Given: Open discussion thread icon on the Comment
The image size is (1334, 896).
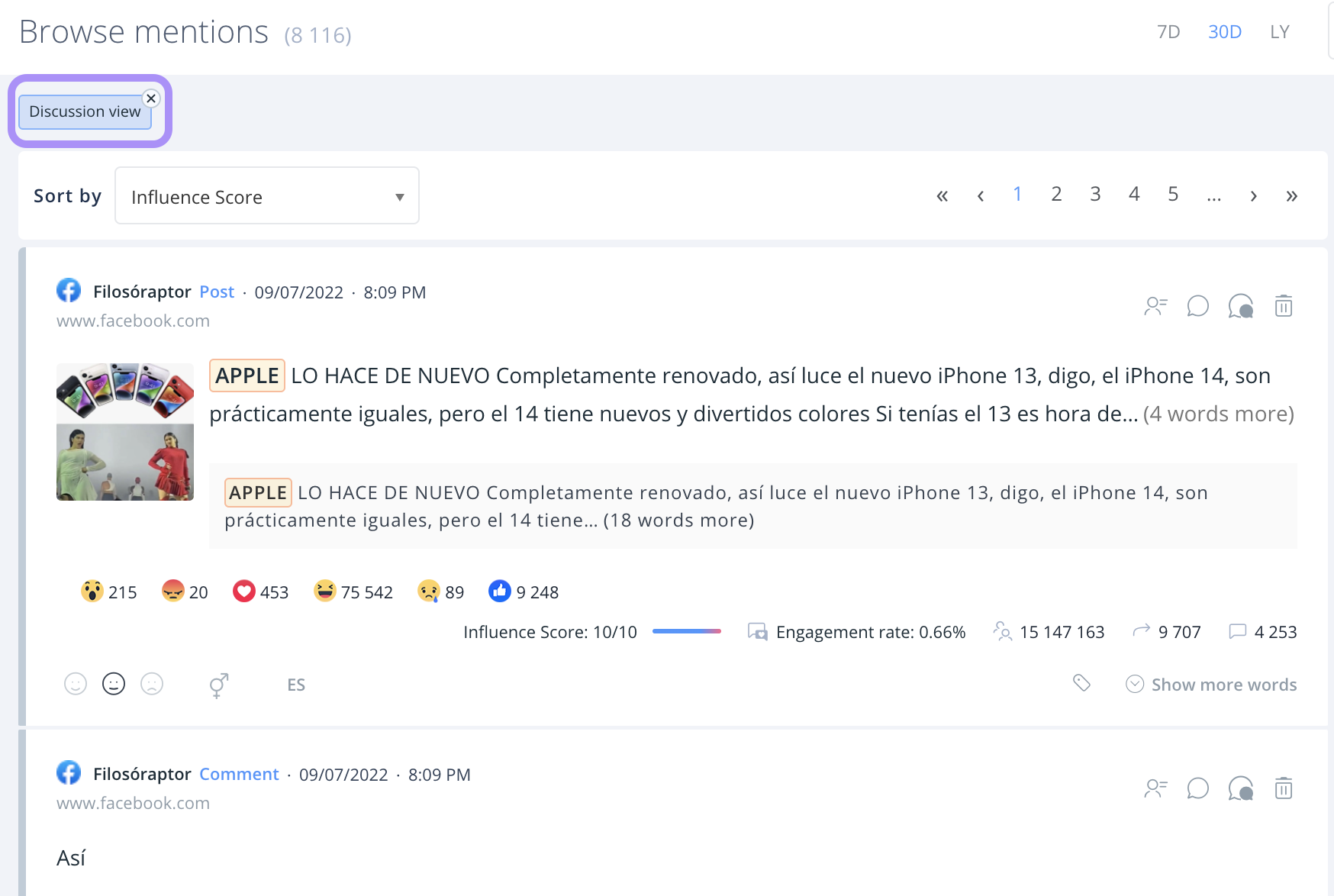Looking at the screenshot, I should pyautogui.click(x=1241, y=788).
